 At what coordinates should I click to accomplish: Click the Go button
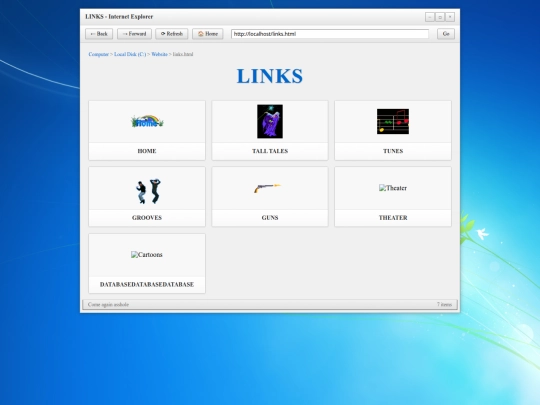tap(446, 34)
